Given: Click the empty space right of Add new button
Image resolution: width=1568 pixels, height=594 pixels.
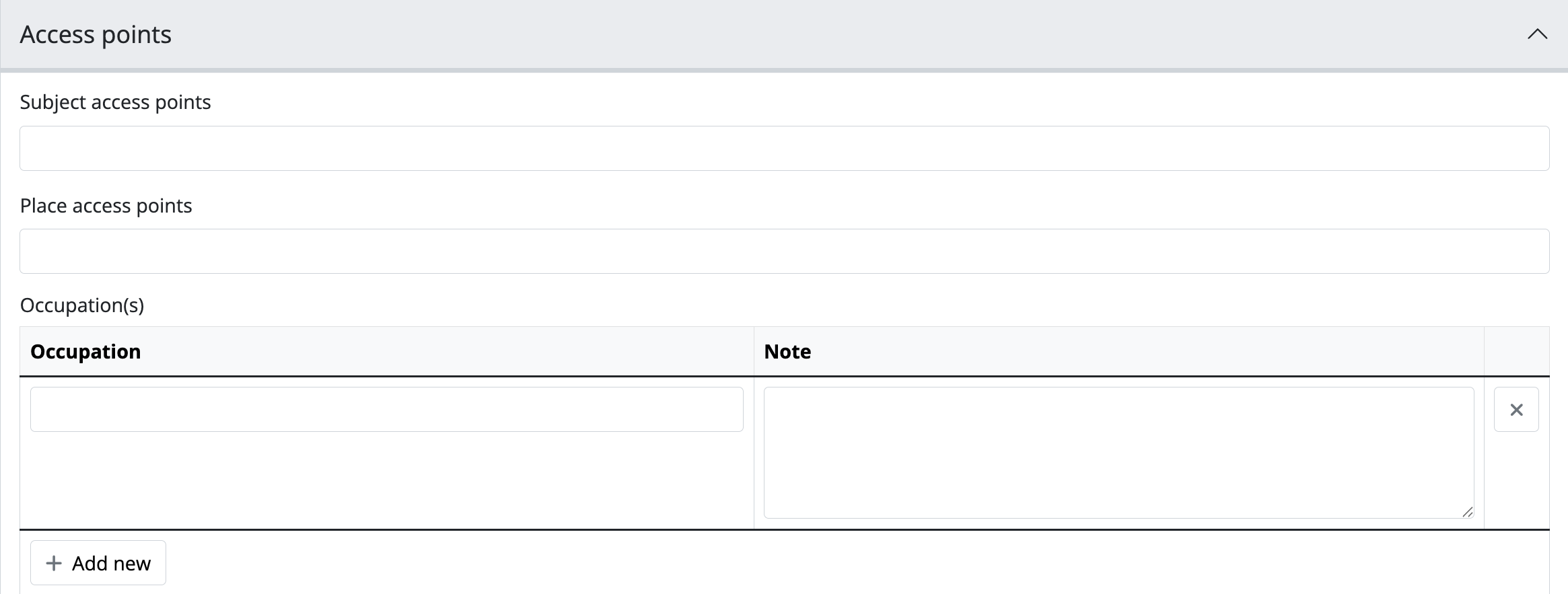Looking at the screenshot, I should pos(808,563).
